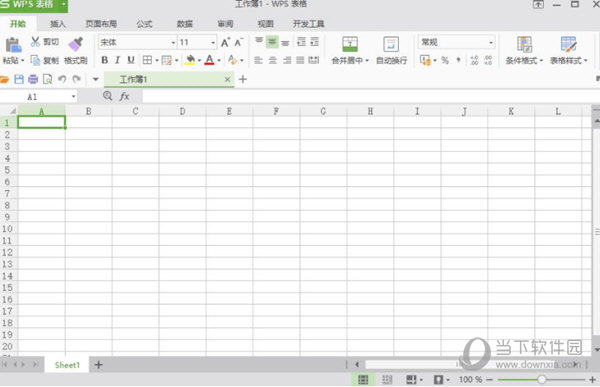
Task: Click the print icon in quick access
Action: (33, 79)
